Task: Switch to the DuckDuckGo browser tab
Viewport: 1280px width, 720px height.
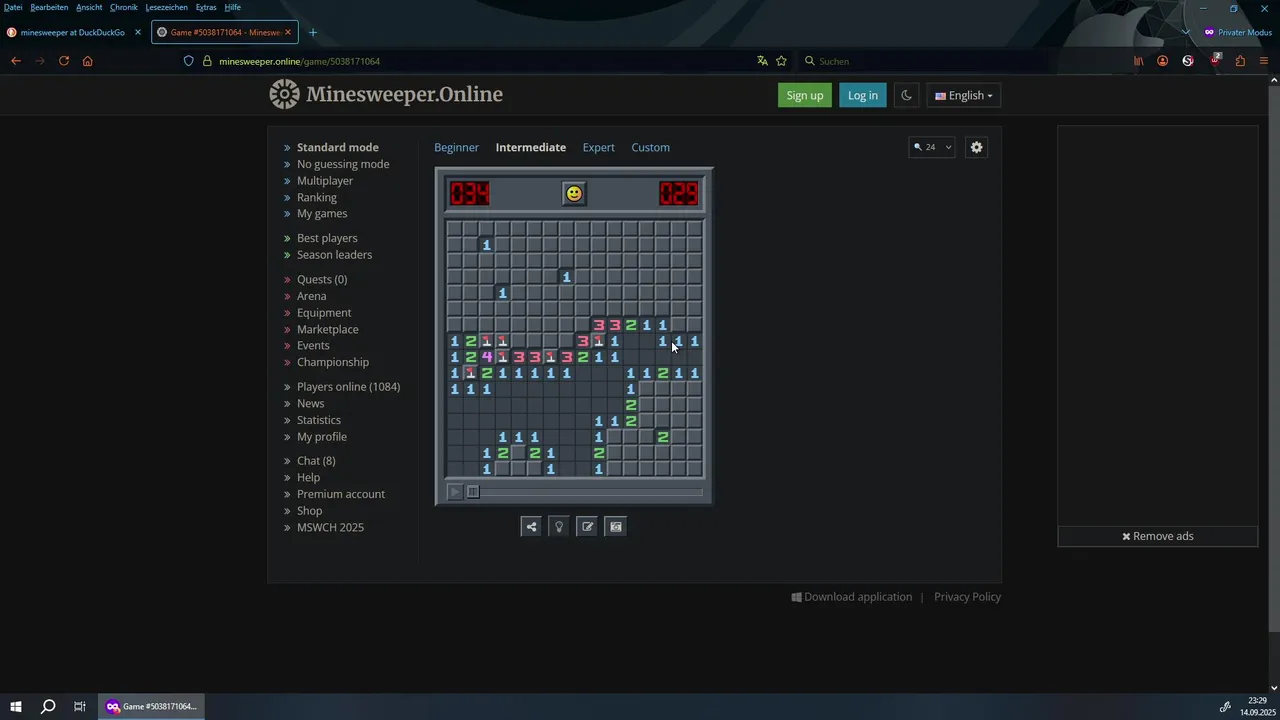Action: 73,32
